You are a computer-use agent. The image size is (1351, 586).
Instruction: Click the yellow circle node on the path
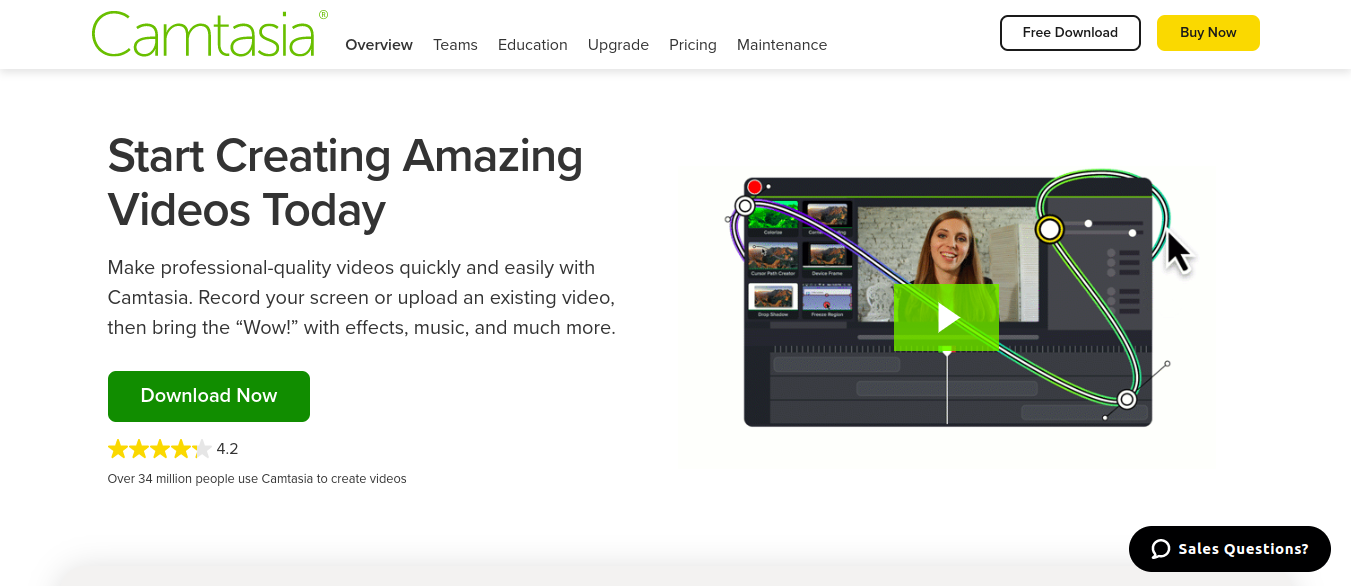pyautogui.click(x=1049, y=230)
